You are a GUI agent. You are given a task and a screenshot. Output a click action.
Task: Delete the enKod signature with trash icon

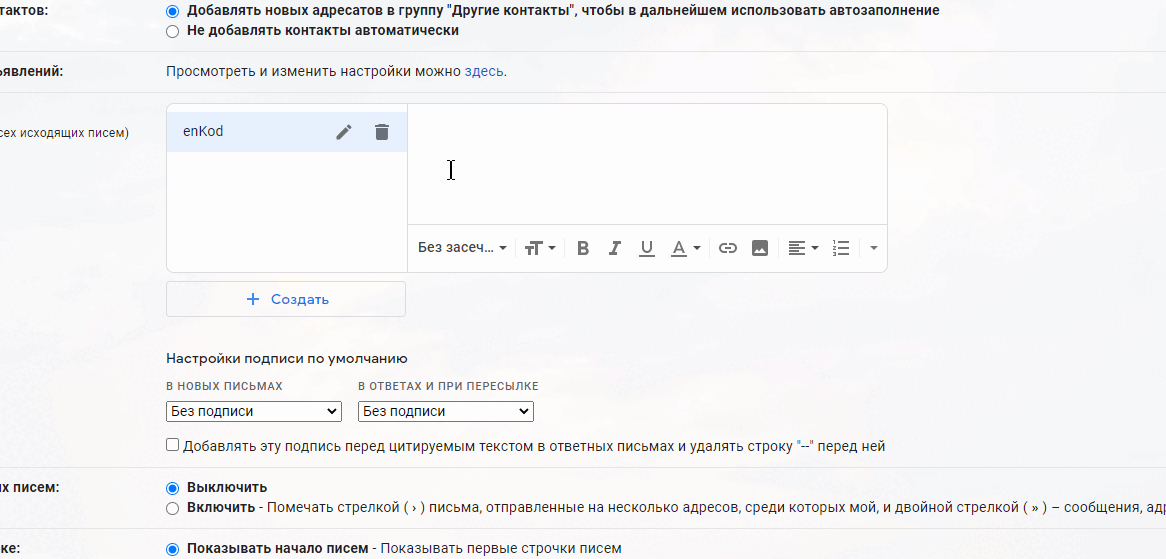tap(381, 132)
